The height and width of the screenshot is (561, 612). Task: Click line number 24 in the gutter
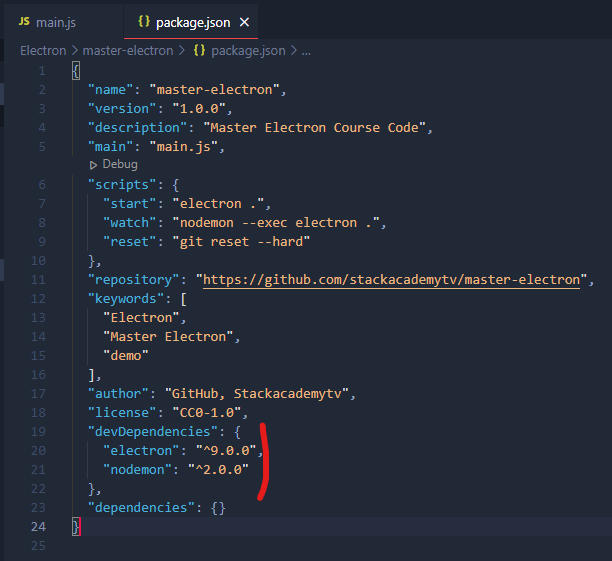point(38,527)
